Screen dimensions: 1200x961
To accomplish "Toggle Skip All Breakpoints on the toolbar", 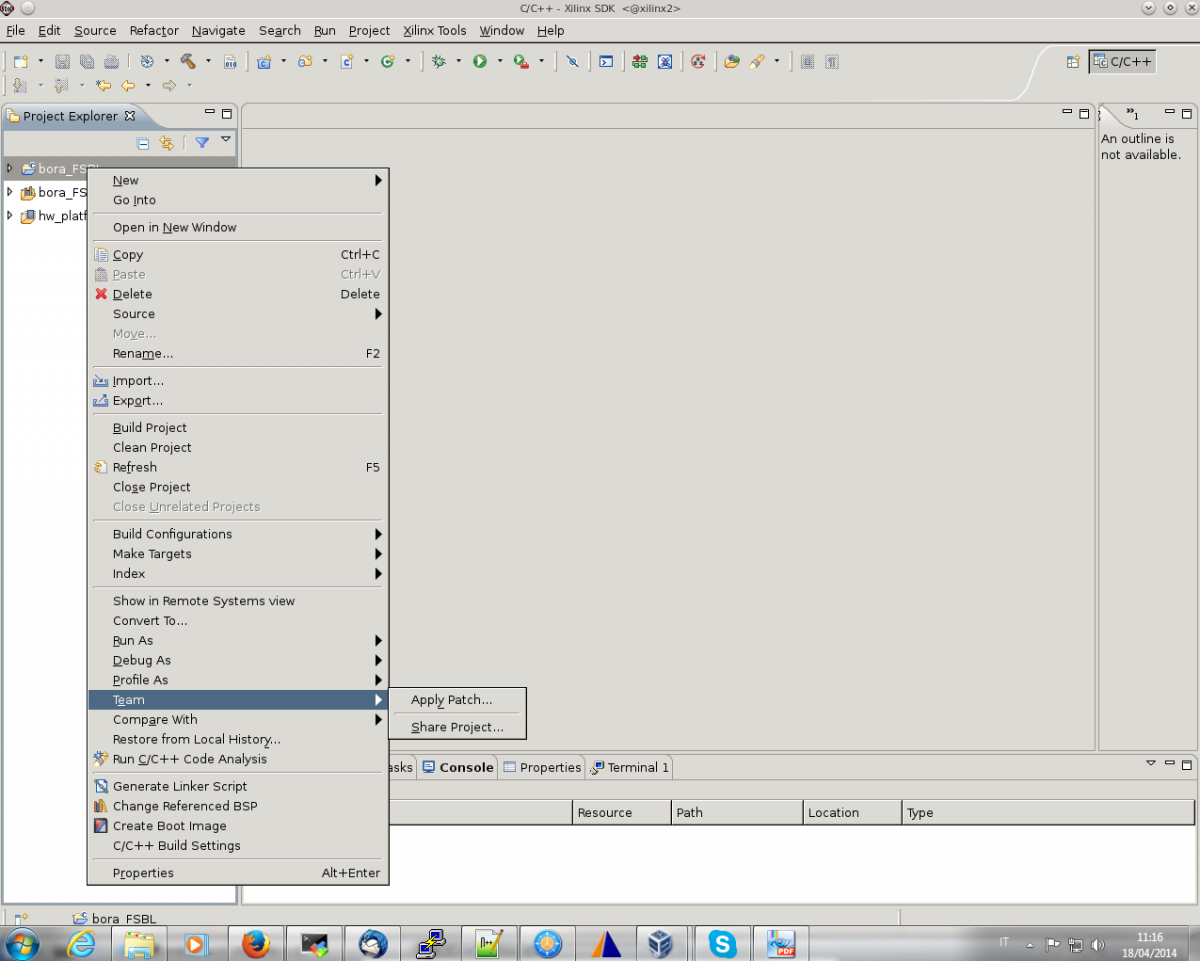I will click(573, 61).
